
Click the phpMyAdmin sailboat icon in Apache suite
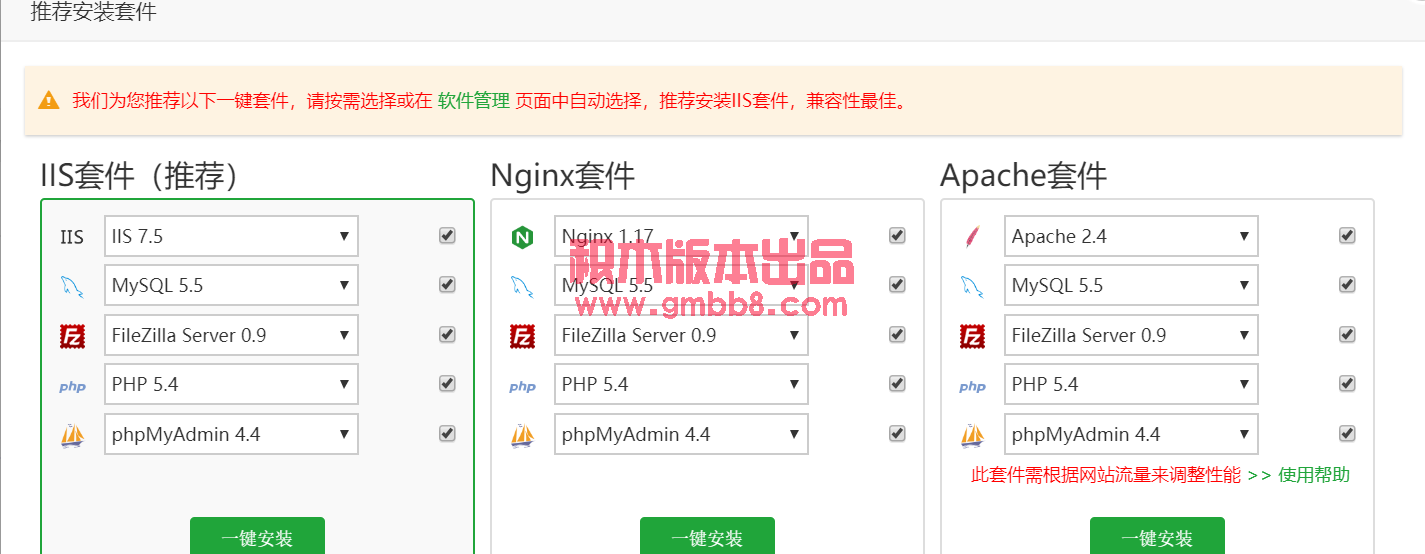point(972,435)
